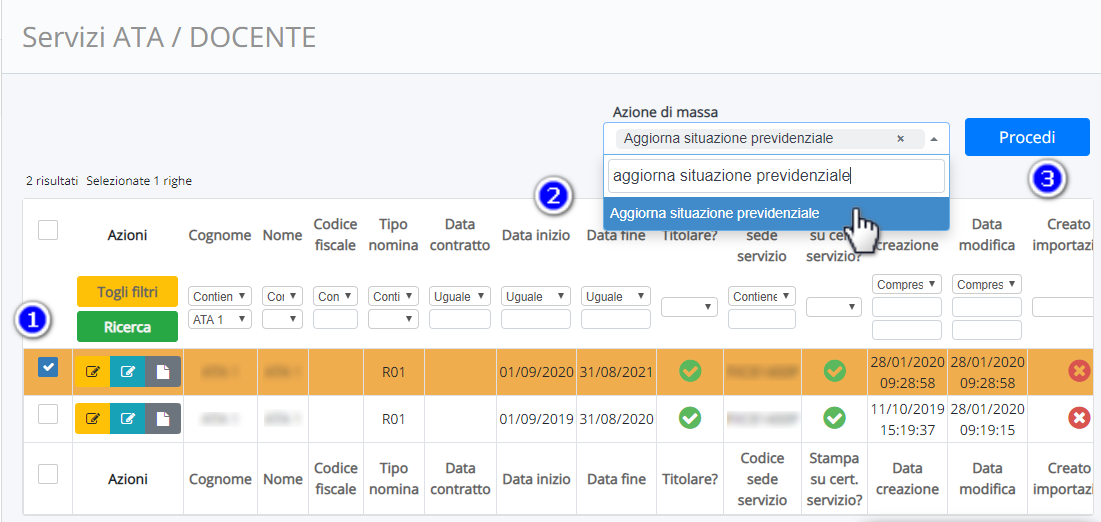Open Codice fiscale filter operator dropdown
1101x522 pixels.
336,296
